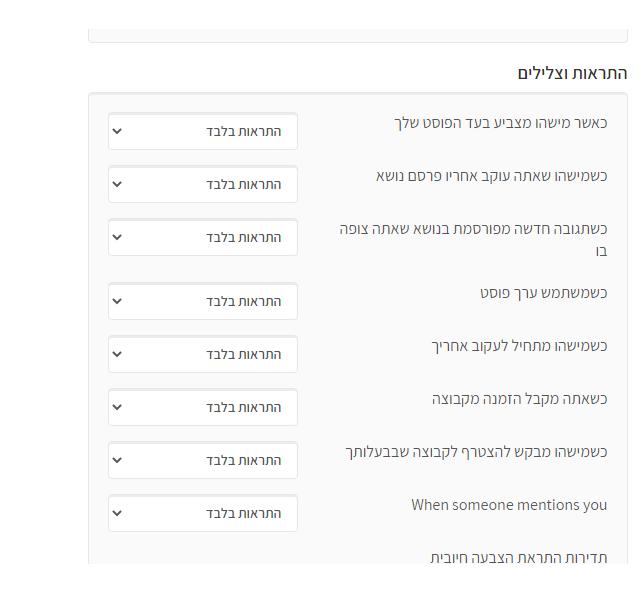644x596 pixels.
Task: Open dropdown for 'כשמישהו שאתה עוקב אחריו פרסם נושא'
Action: (x=203, y=184)
